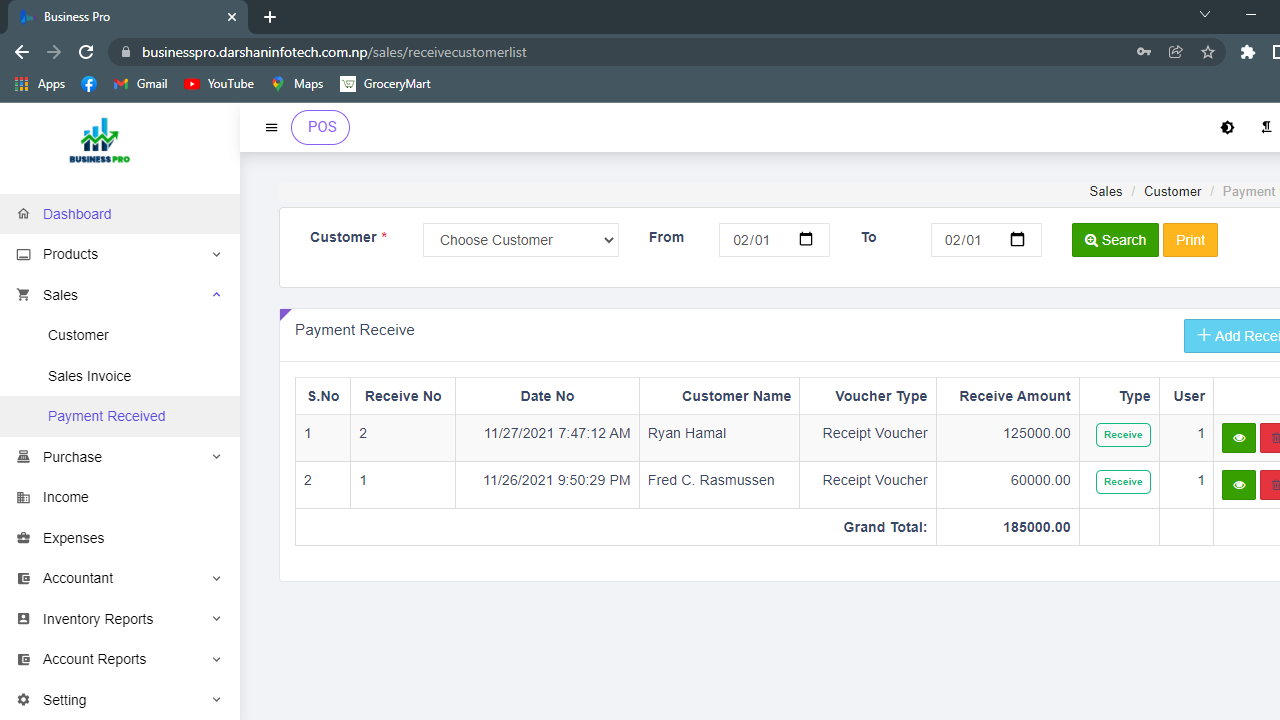Expand the Inventory Reports menu
This screenshot has height=720, width=1280.
(120, 619)
